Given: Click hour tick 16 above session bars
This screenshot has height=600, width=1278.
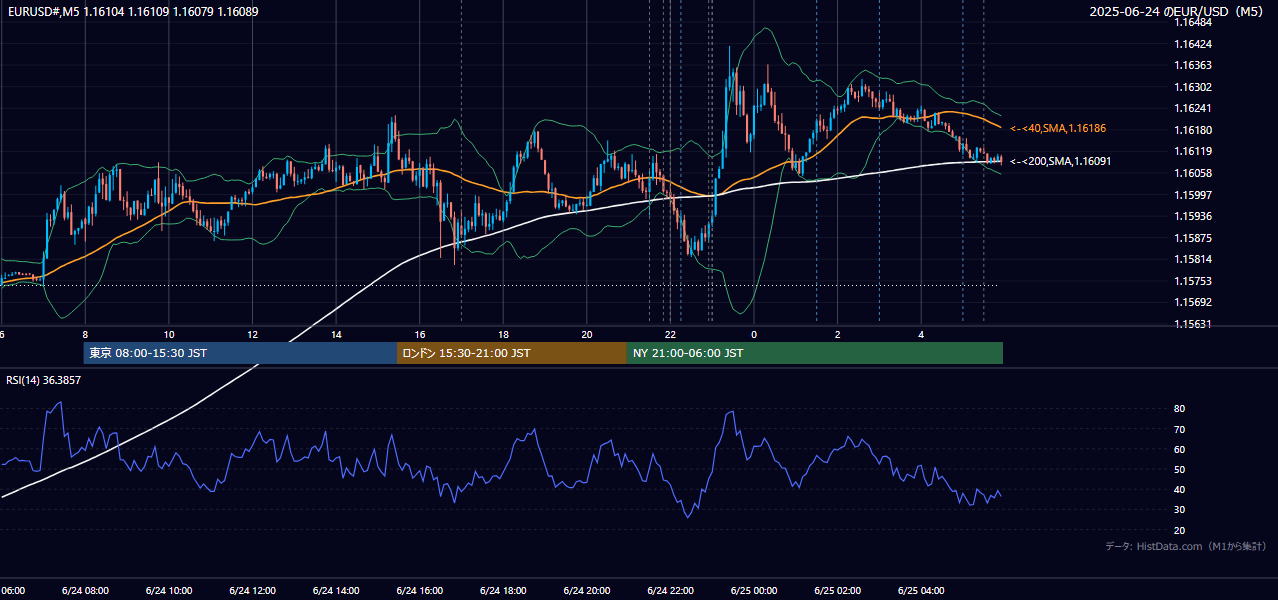Looking at the screenshot, I should coord(420,334).
